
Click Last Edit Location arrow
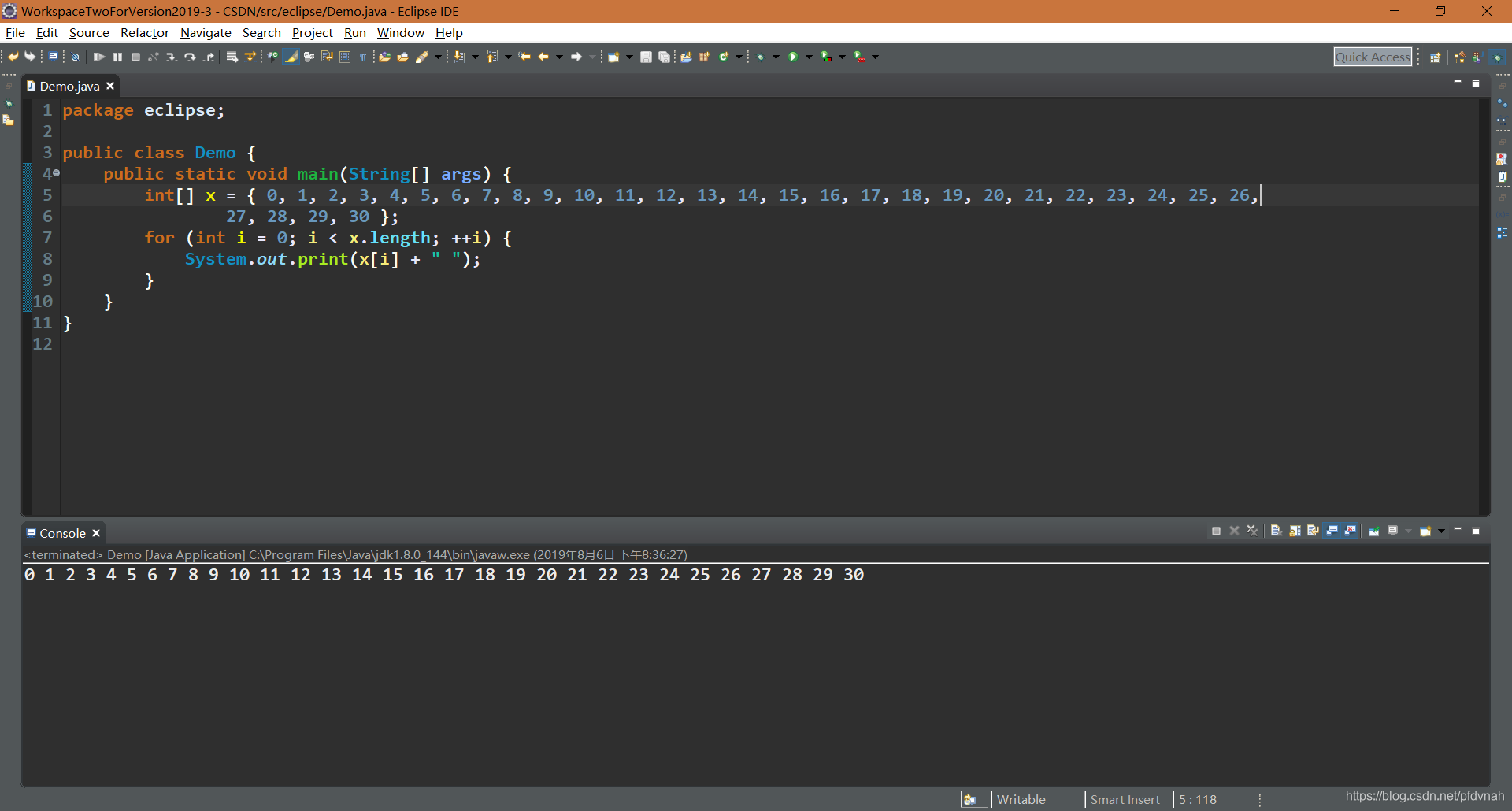(524, 57)
